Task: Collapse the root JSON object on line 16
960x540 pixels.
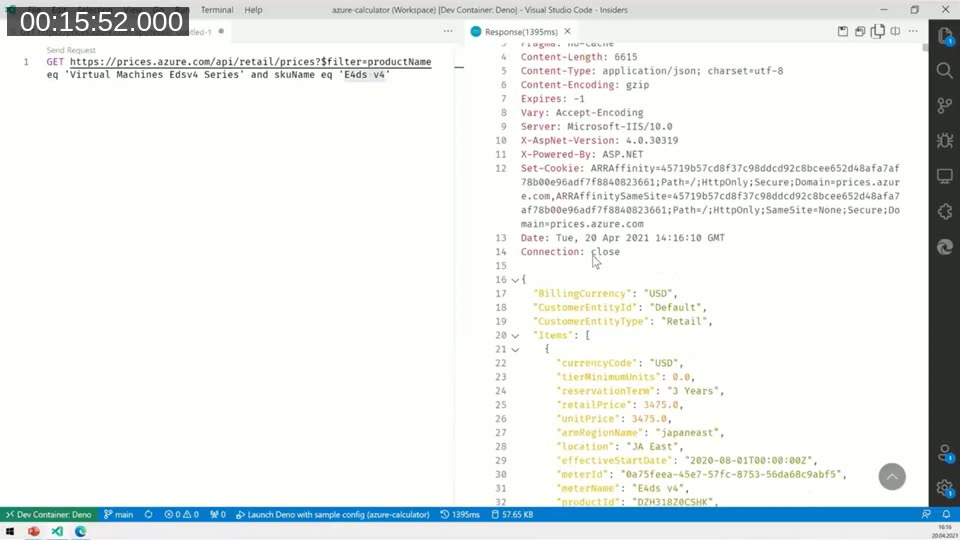Action: tap(515, 280)
